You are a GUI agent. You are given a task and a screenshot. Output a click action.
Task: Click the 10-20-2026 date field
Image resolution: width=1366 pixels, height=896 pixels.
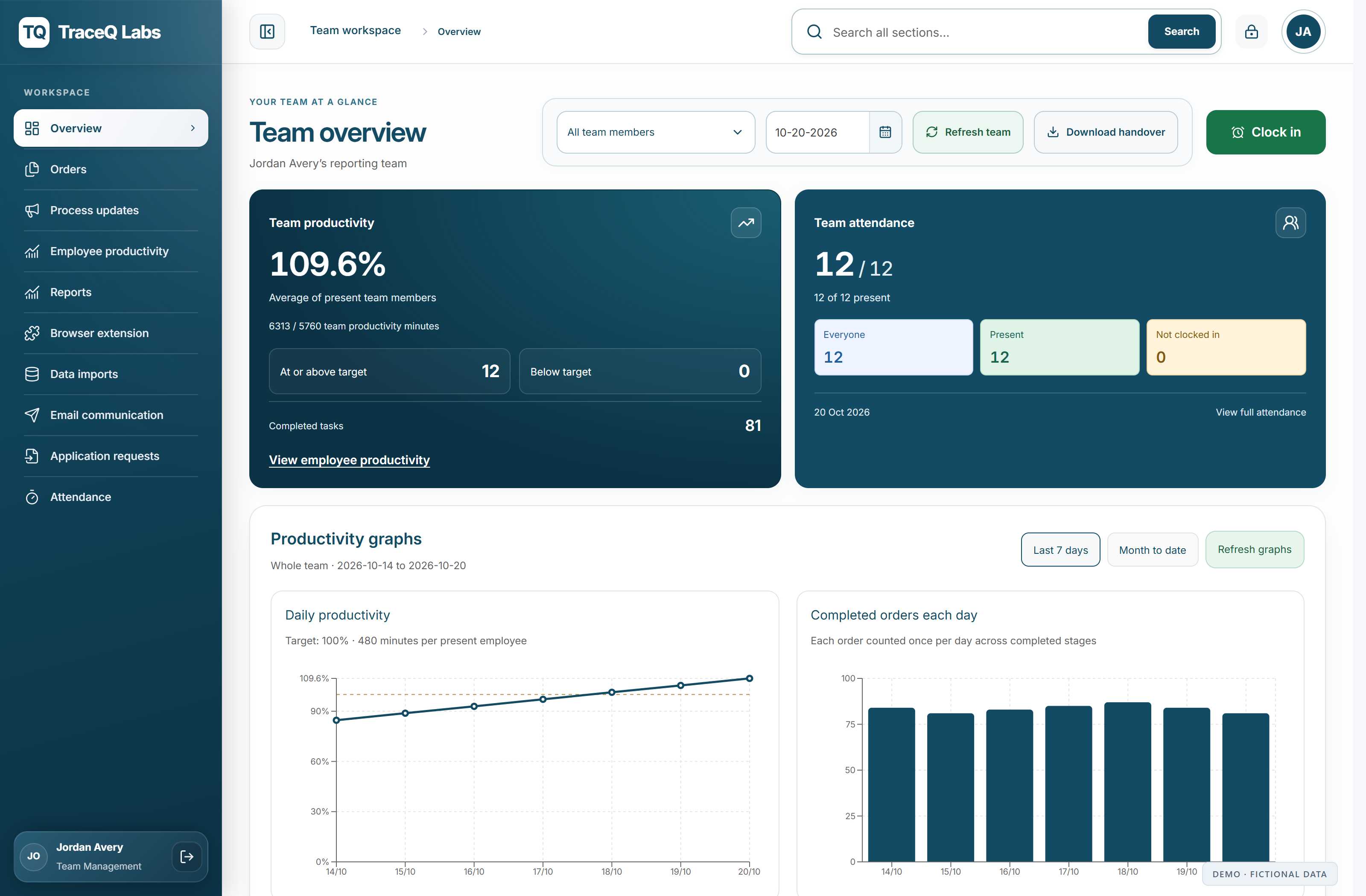(x=817, y=133)
